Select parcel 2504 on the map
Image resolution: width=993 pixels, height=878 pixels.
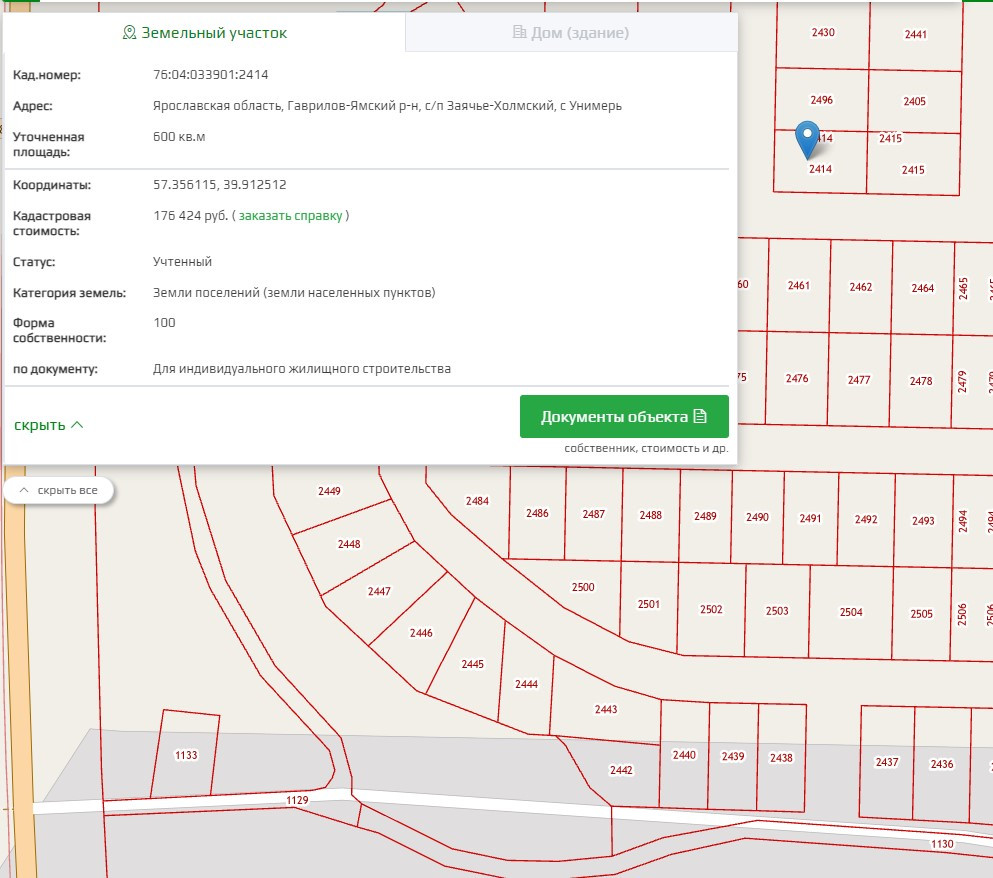tap(850, 612)
